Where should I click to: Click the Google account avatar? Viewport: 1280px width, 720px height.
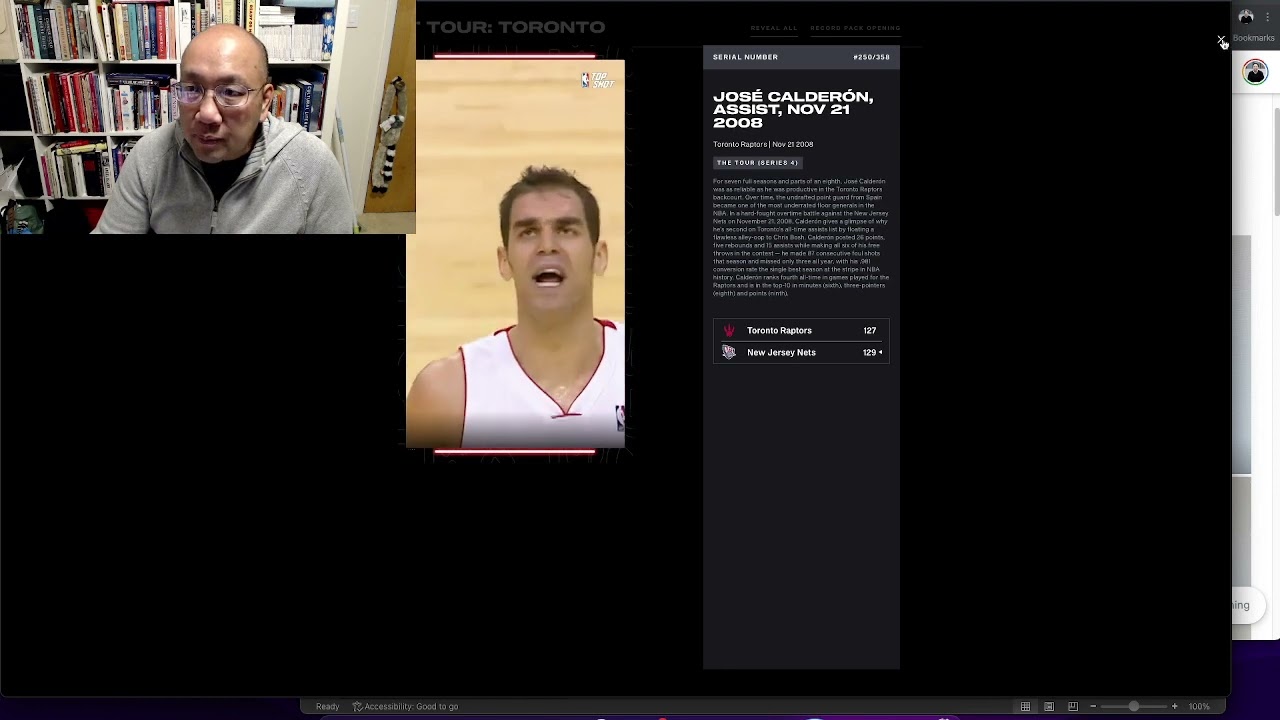click(x=1255, y=72)
